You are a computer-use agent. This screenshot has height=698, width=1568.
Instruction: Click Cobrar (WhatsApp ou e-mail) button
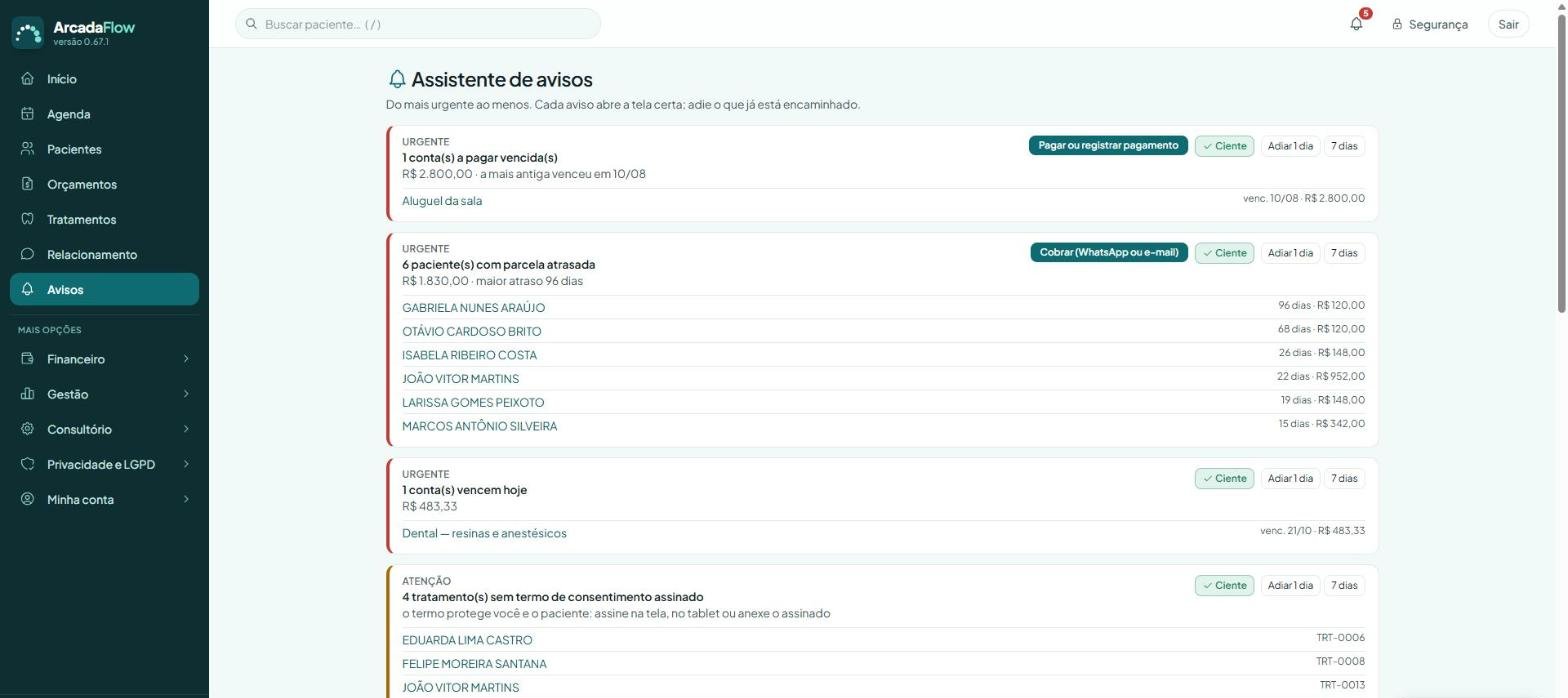point(1109,253)
